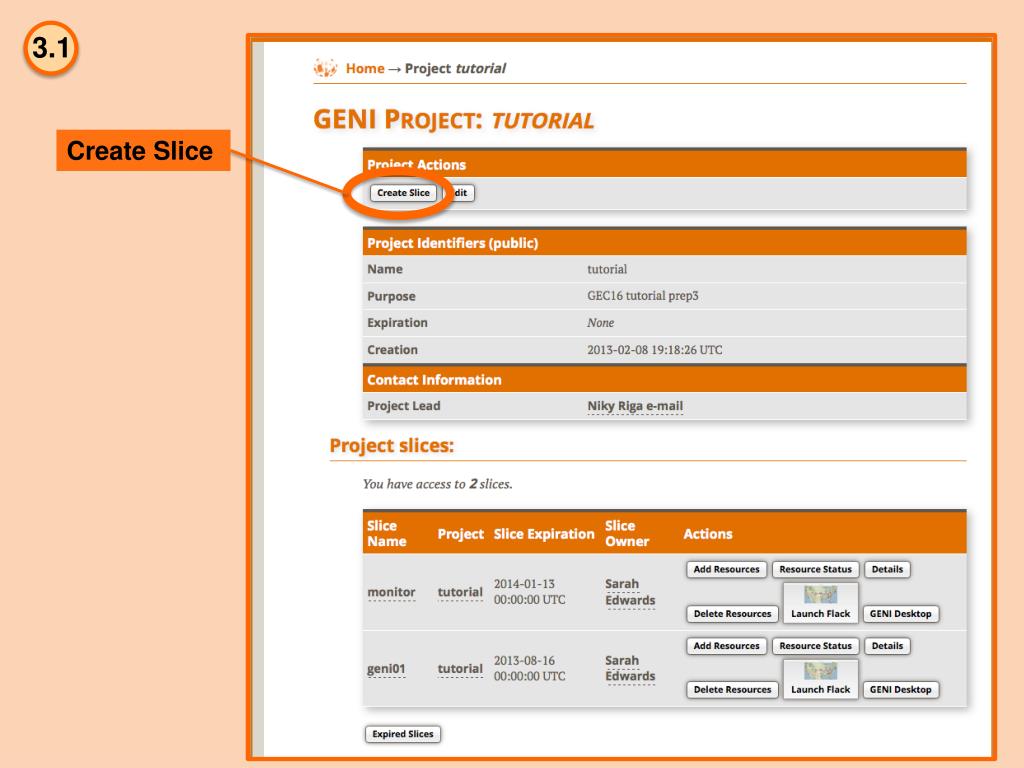This screenshot has width=1024, height=768.
Task: Open Niky Riga e-mail link
Action: [635, 406]
